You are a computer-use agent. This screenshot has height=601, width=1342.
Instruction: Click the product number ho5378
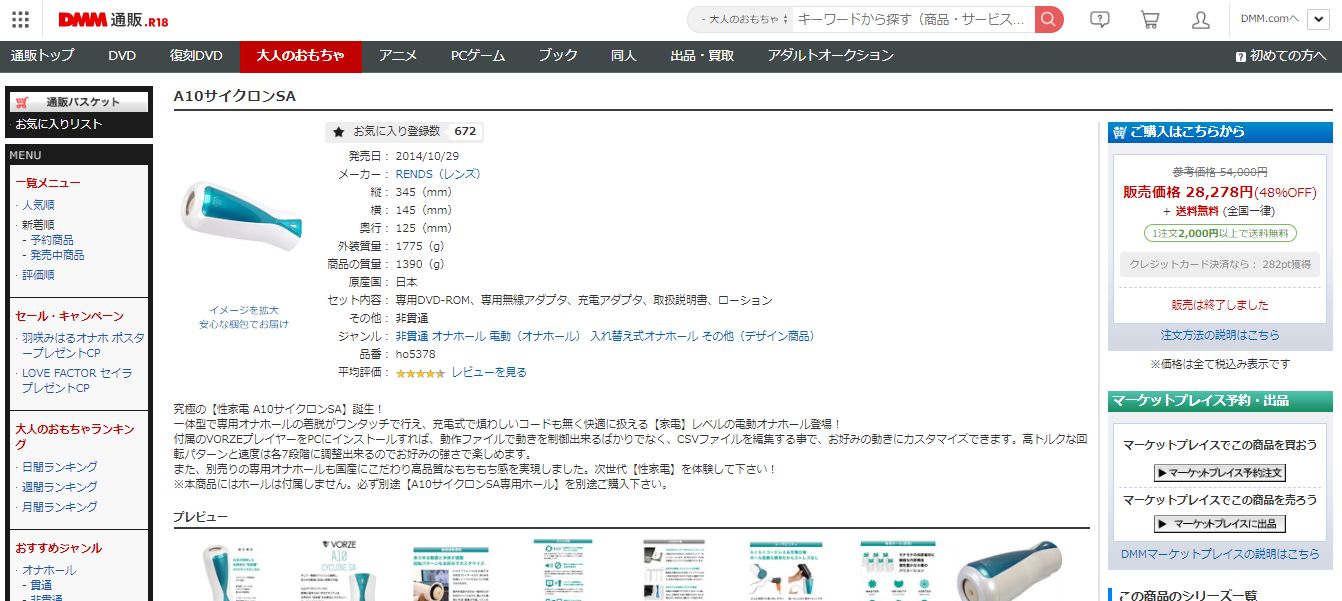(x=416, y=354)
